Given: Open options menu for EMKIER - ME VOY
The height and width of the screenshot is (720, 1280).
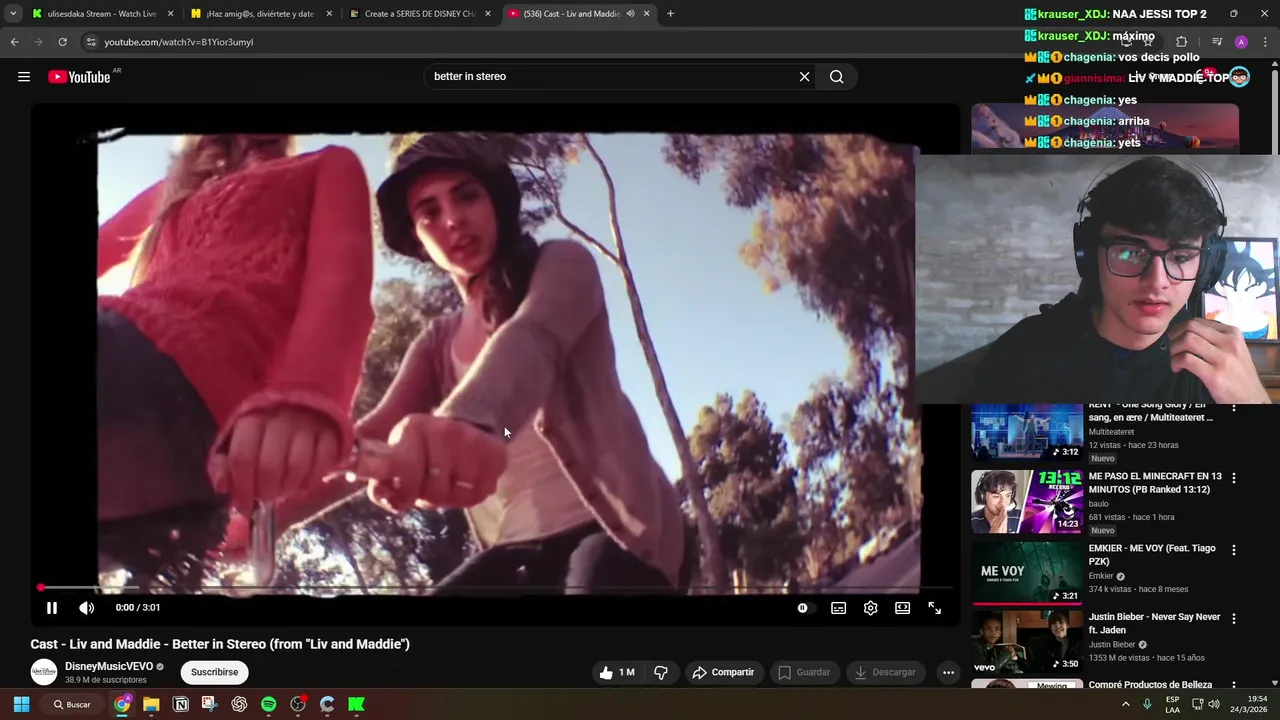Looking at the screenshot, I should tap(1234, 550).
